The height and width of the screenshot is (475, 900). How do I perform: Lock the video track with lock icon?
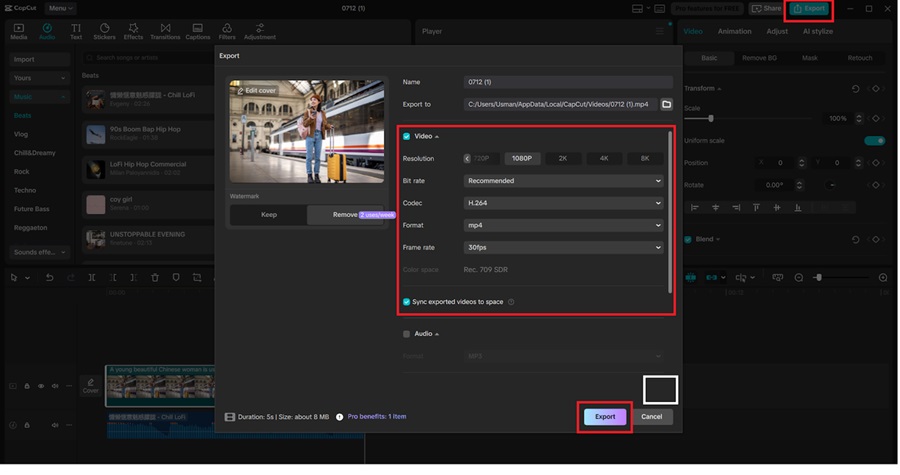click(27, 386)
